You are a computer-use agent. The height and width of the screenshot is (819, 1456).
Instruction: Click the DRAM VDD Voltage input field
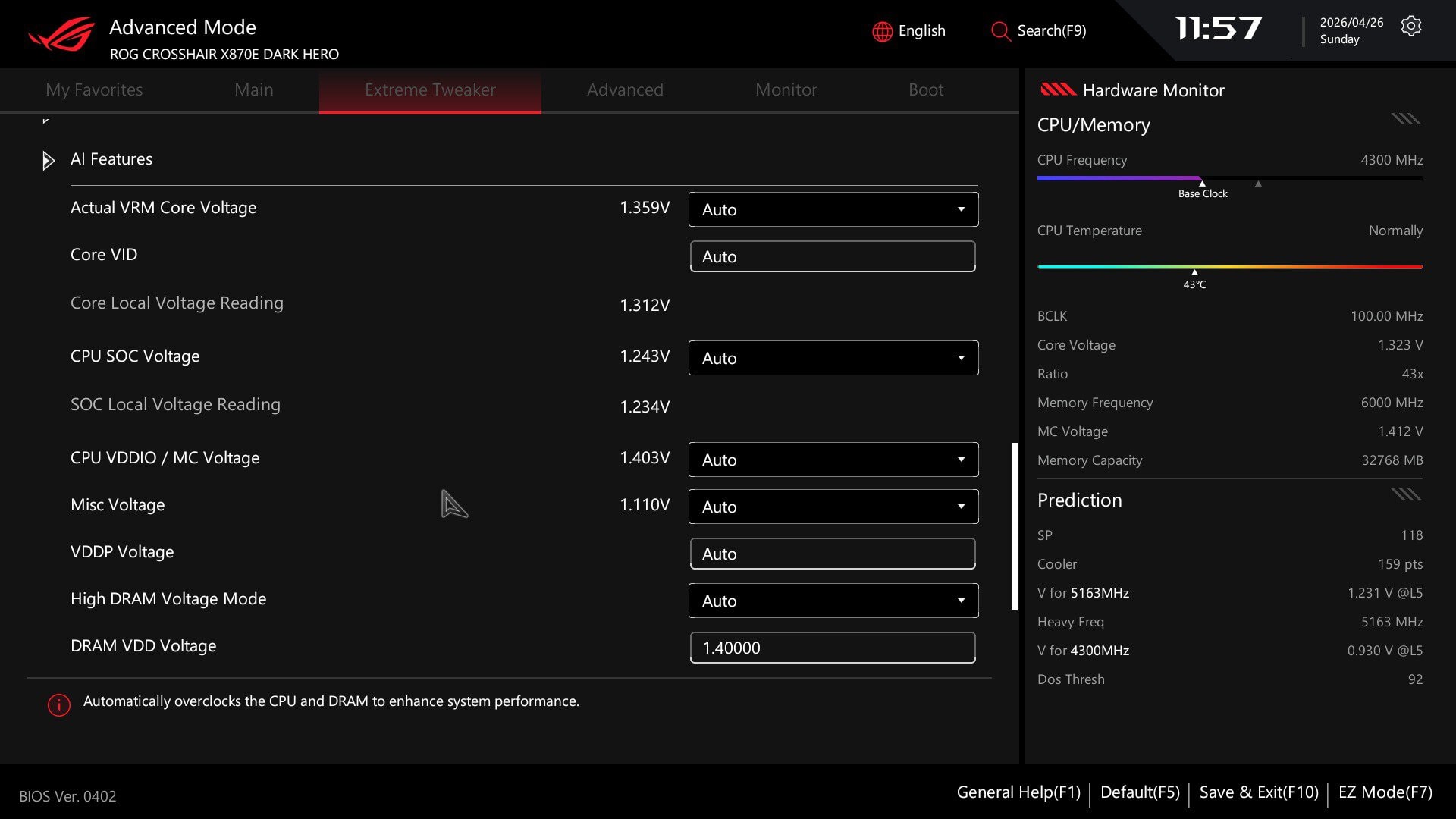[x=833, y=648]
